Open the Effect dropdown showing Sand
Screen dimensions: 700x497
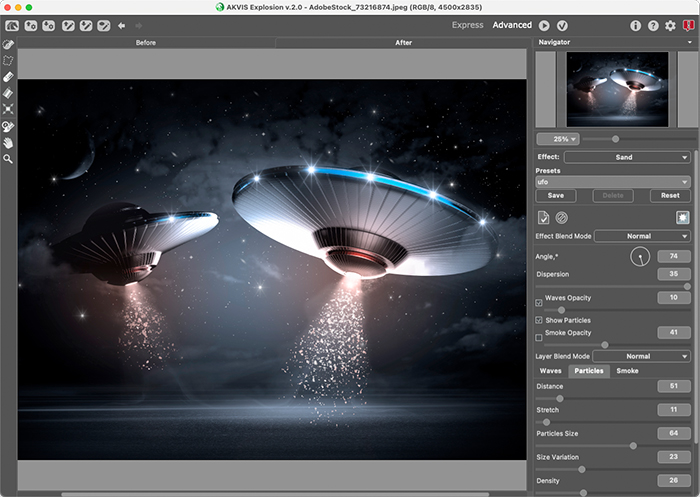pyautogui.click(x=626, y=157)
